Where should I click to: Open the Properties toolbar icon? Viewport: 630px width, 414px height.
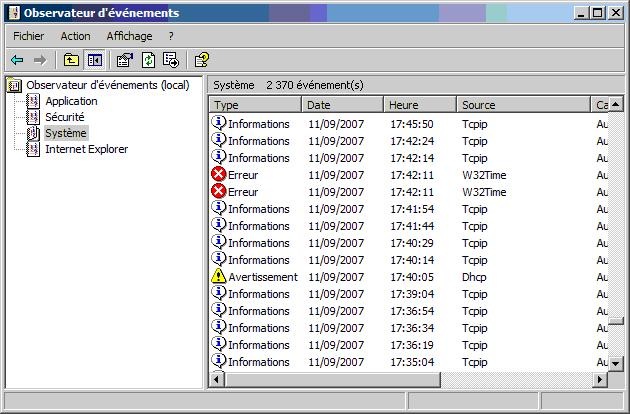pyautogui.click(x=125, y=60)
